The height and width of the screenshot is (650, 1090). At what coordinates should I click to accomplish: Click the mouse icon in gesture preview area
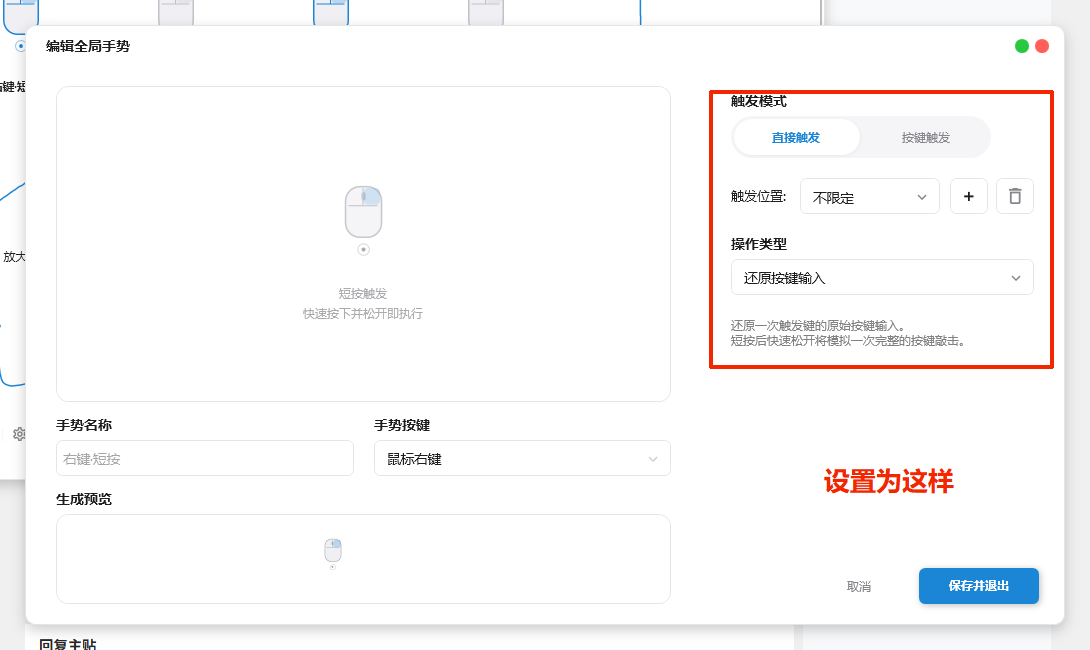tap(364, 212)
